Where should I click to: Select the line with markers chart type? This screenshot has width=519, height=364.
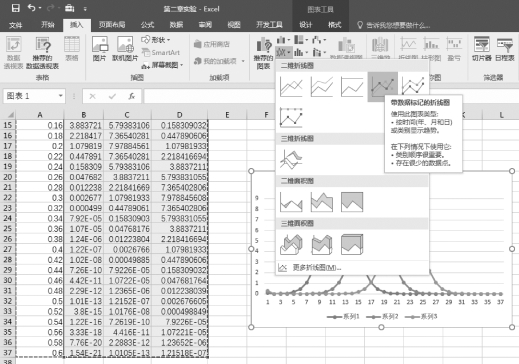pyautogui.click(x=383, y=87)
